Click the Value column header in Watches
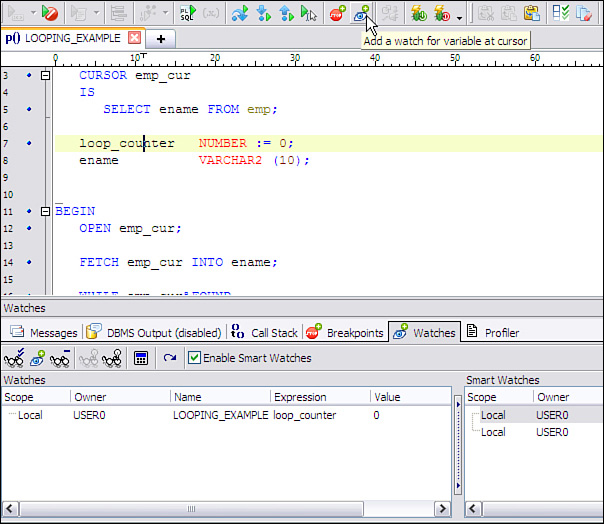 (410, 397)
